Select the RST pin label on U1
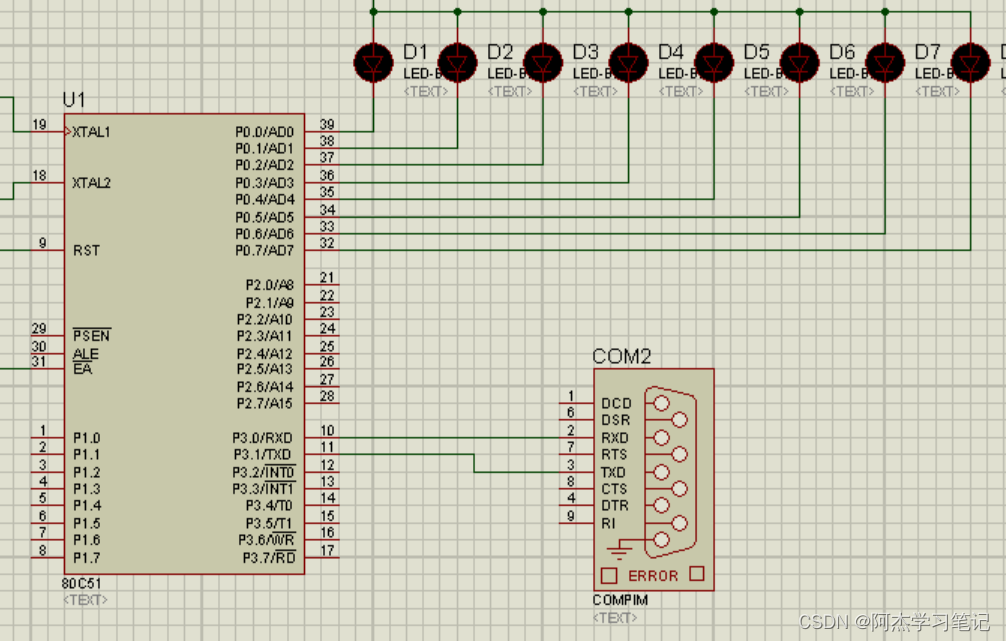This screenshot has width=1006, height=641. (x=86, y=250)
